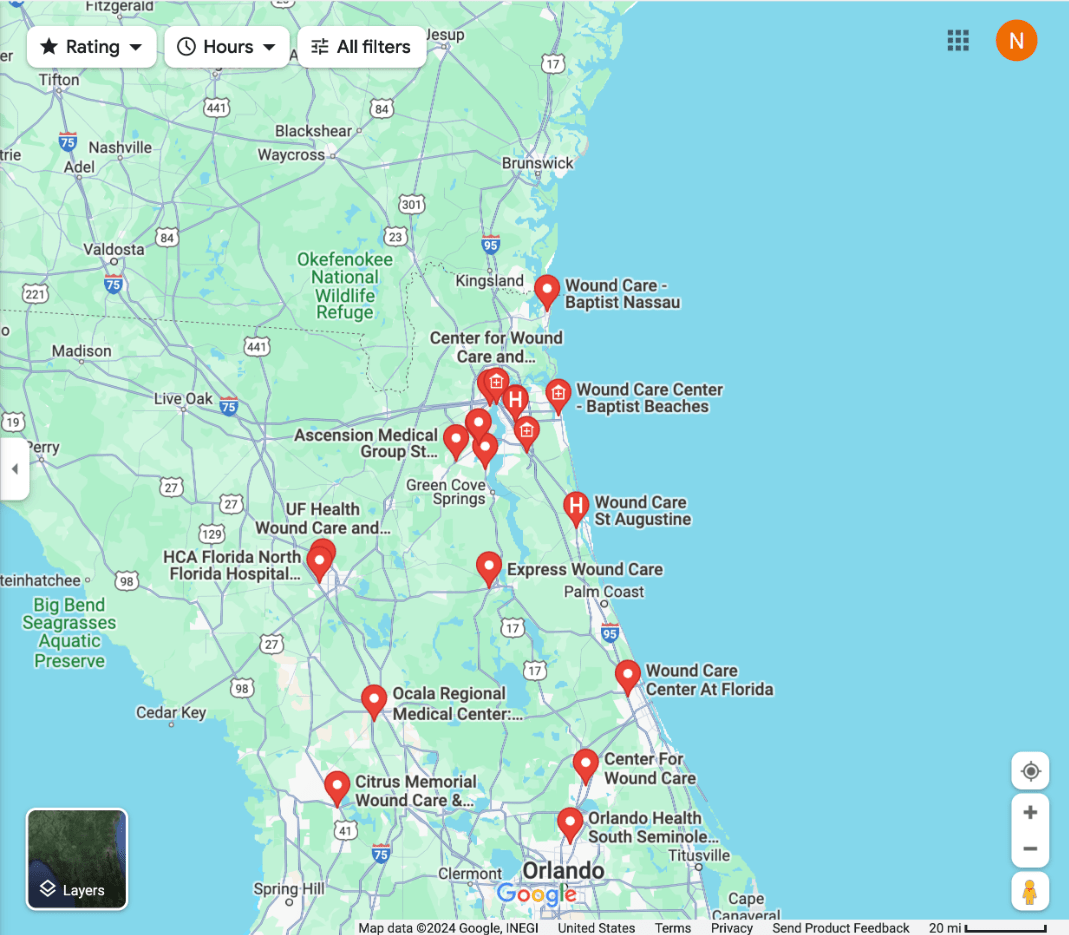Open the Privacy link in the footer
The image size is (1069, 935).
click(732, 927)
